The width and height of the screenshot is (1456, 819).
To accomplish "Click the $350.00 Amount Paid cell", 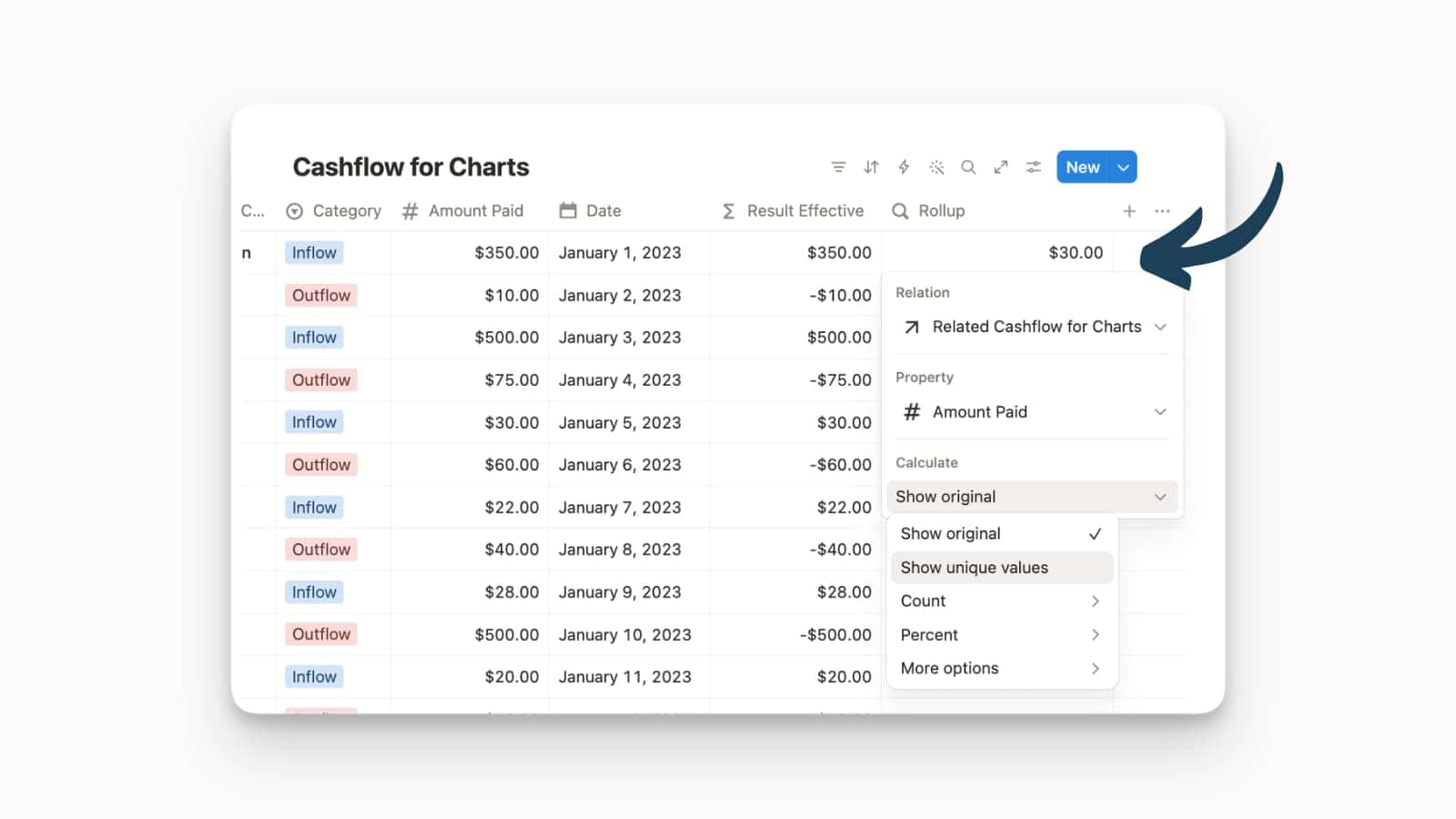I will point(470,253).
